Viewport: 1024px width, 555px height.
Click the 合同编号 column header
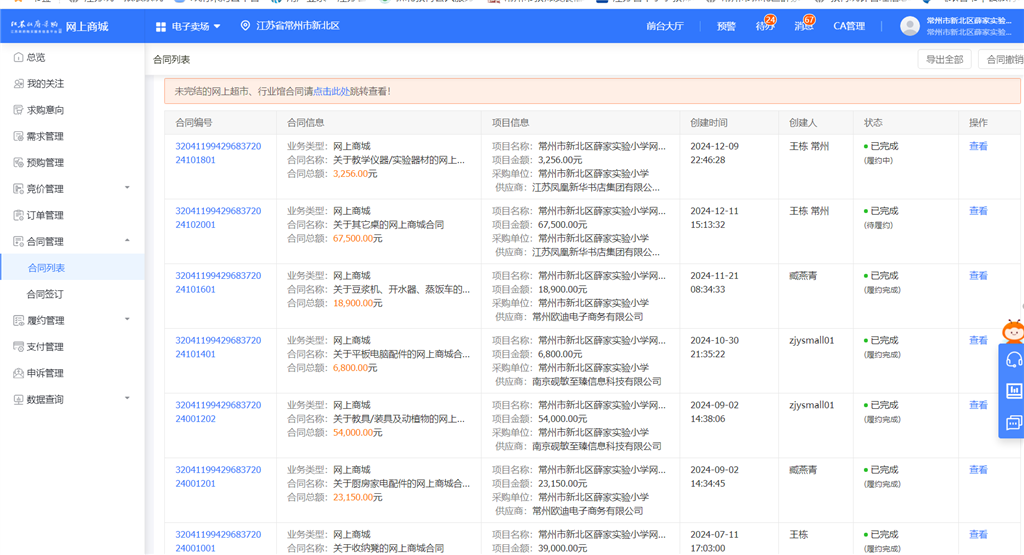[x=194, y=123]
